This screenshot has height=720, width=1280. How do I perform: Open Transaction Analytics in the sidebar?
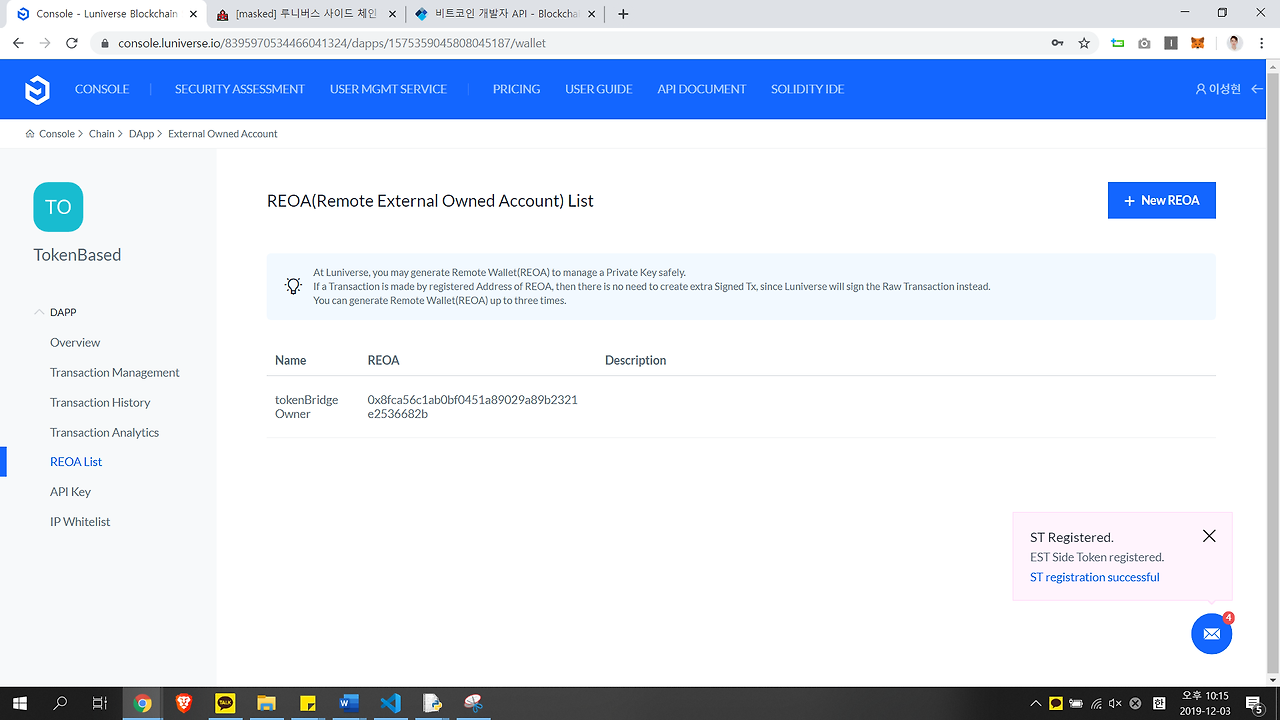[105, 432]
